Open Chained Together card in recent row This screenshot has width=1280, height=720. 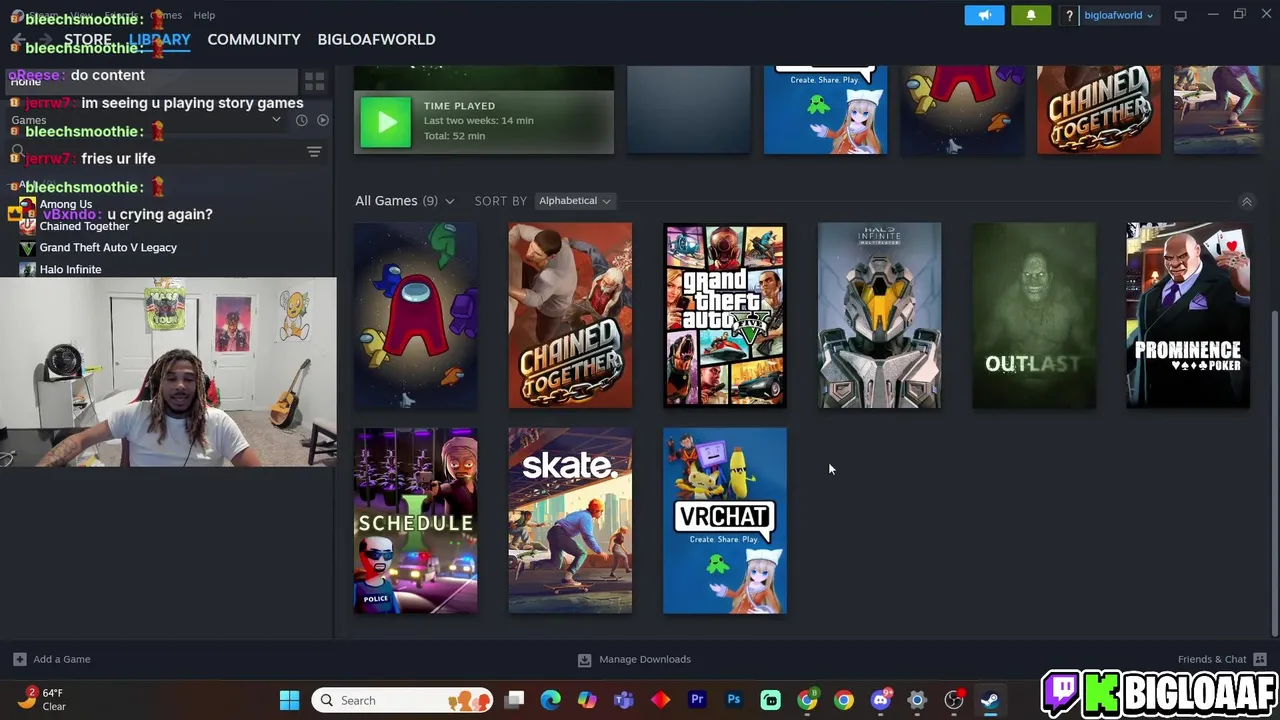(1099, 110)
